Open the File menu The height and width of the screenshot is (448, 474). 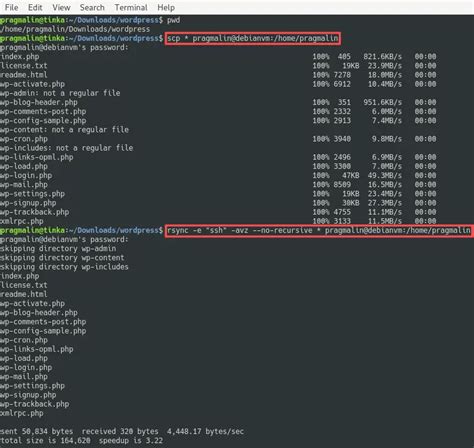(11, 7)
